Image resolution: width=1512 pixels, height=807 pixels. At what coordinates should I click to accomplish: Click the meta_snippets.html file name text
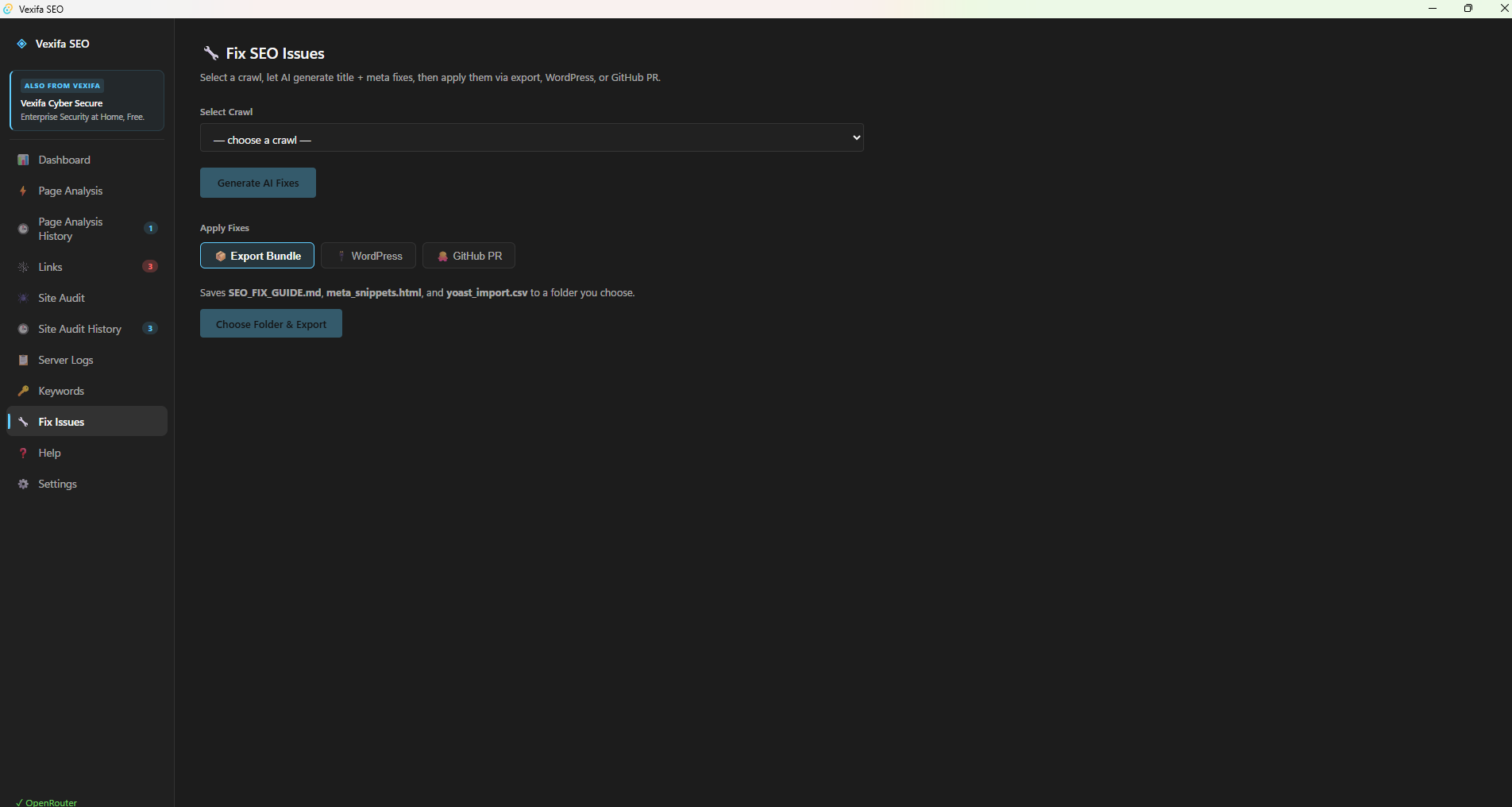pos(374,293)
